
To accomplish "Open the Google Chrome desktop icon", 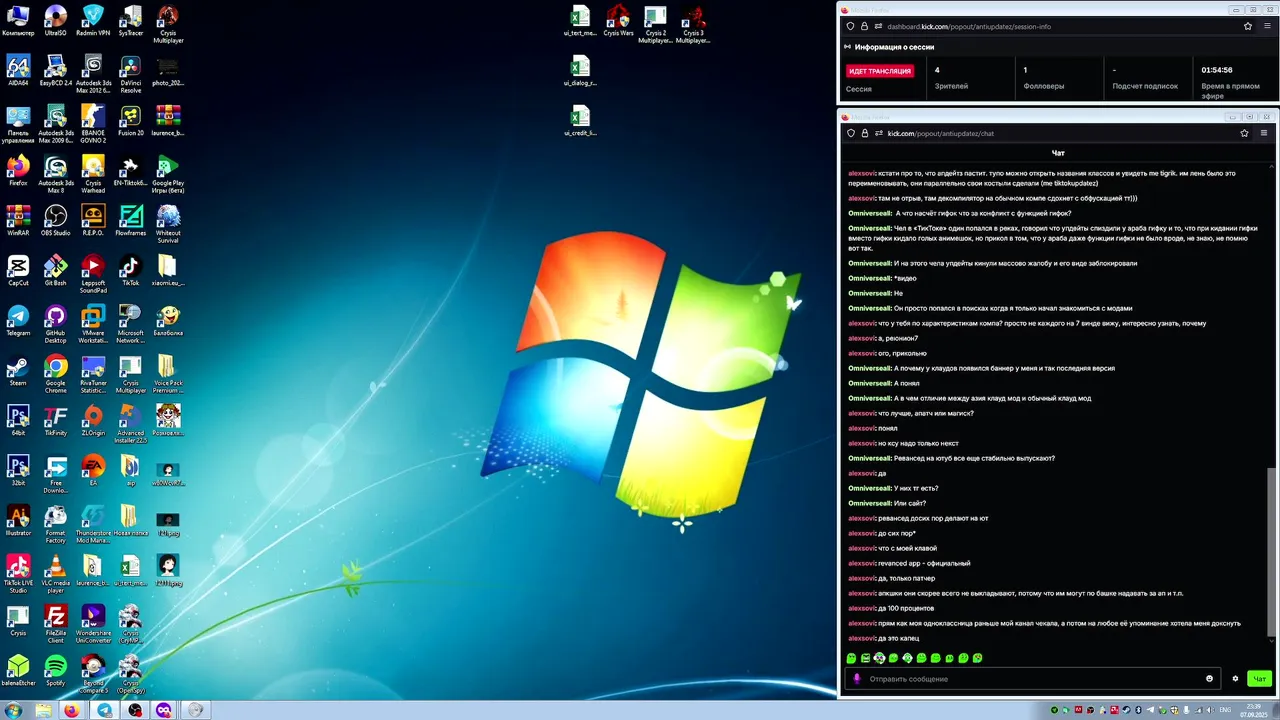I will coord(56,375).
